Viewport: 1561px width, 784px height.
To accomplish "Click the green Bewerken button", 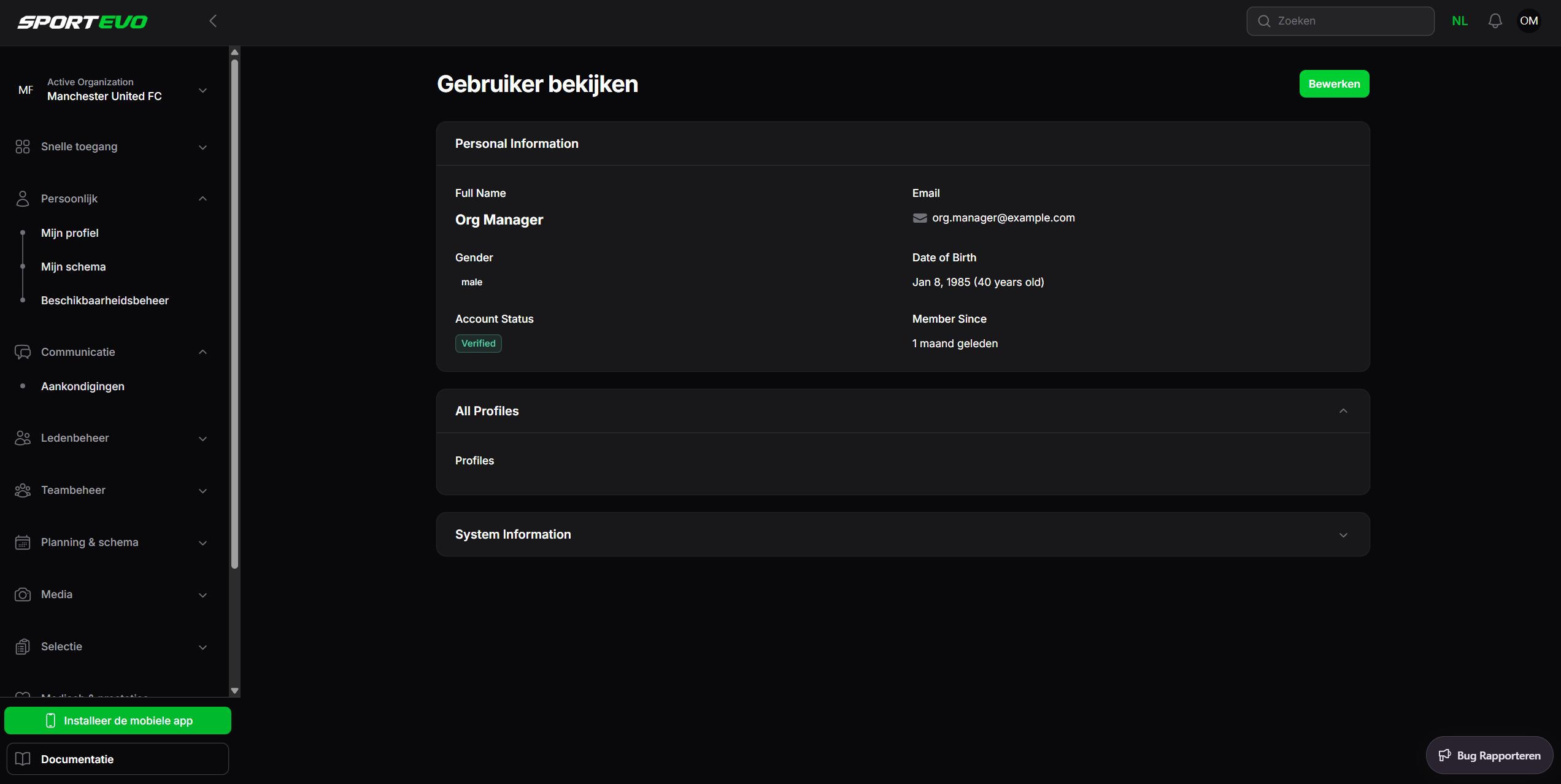I will [1334, 84].
